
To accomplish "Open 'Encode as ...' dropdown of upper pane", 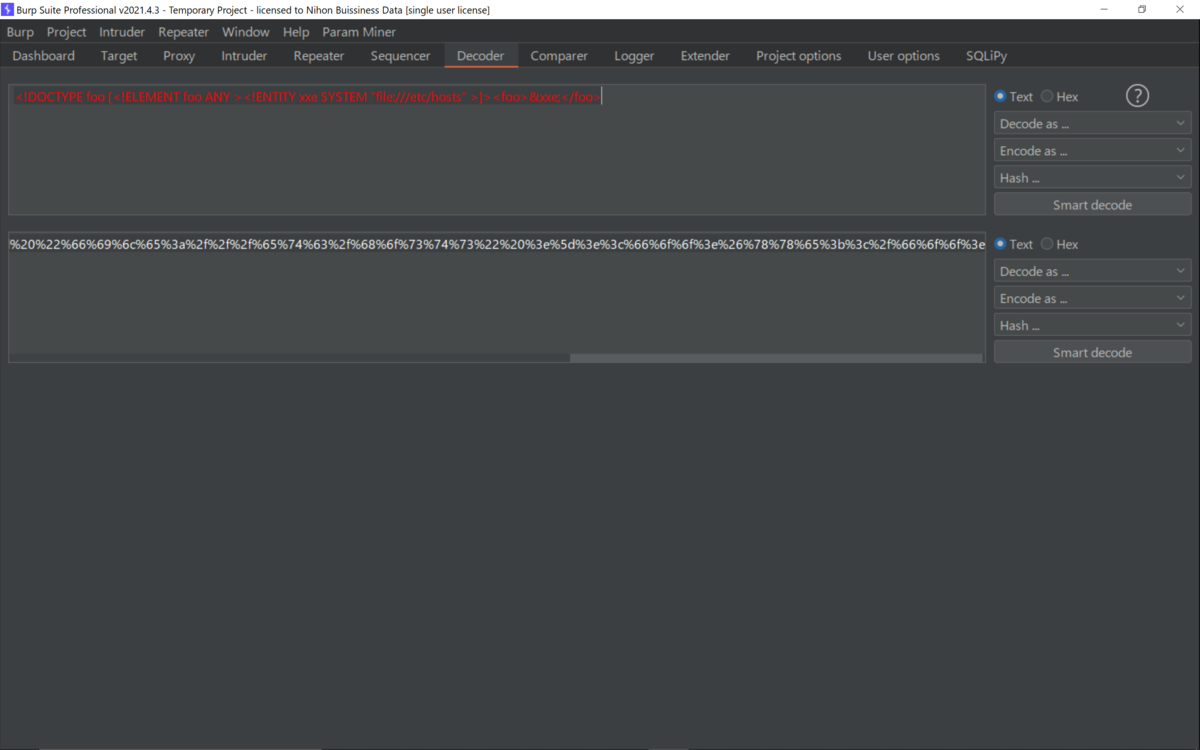I will pos(1092,151).
